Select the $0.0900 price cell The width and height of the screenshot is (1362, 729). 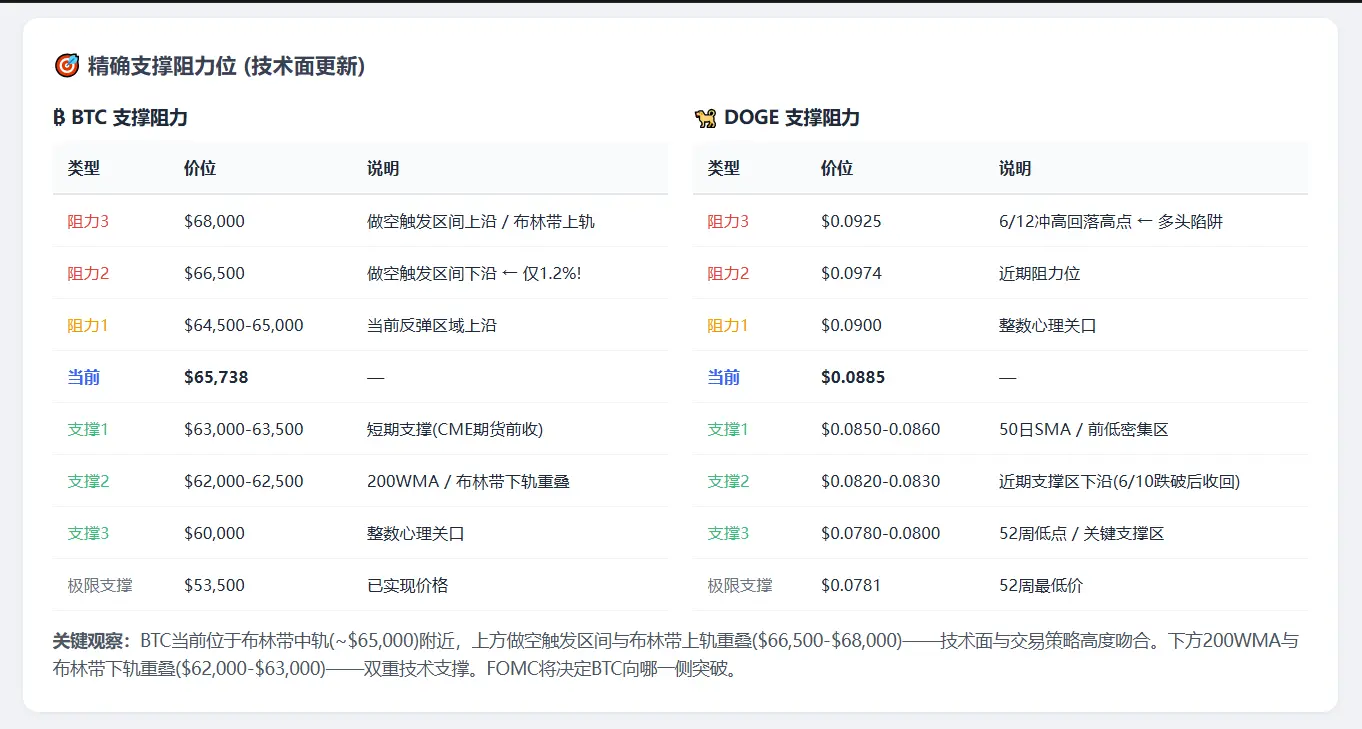851,325
